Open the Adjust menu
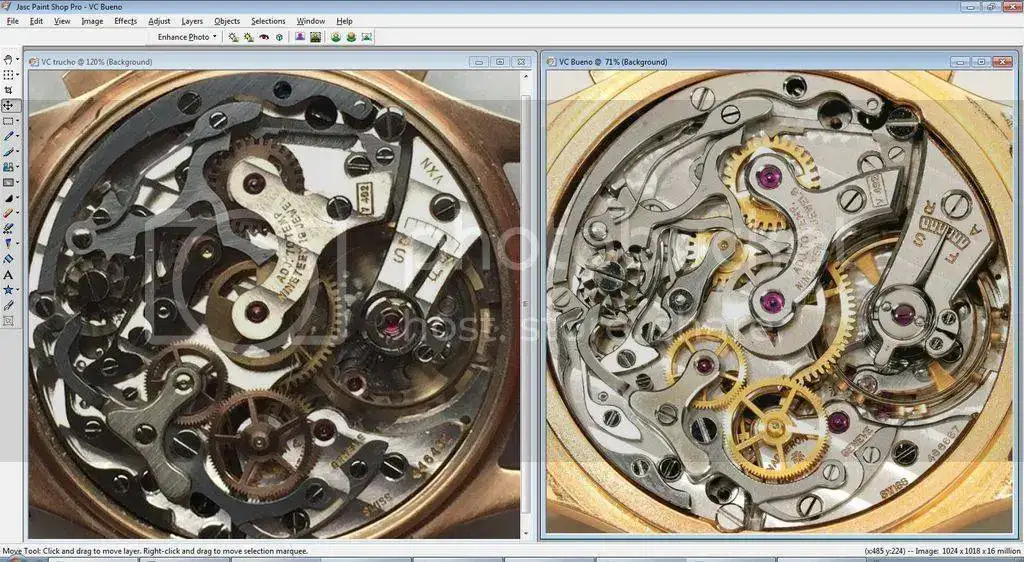1024x562 pixels. click(x=159, y=21)
